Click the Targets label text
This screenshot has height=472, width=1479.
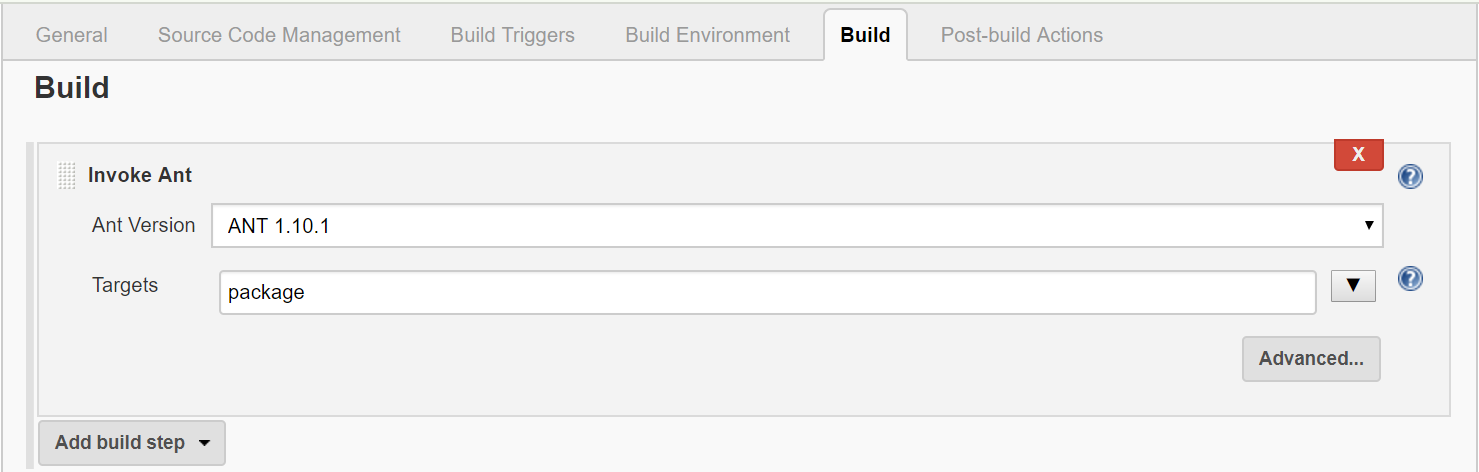pyautogui.click(x=125, y=285)
